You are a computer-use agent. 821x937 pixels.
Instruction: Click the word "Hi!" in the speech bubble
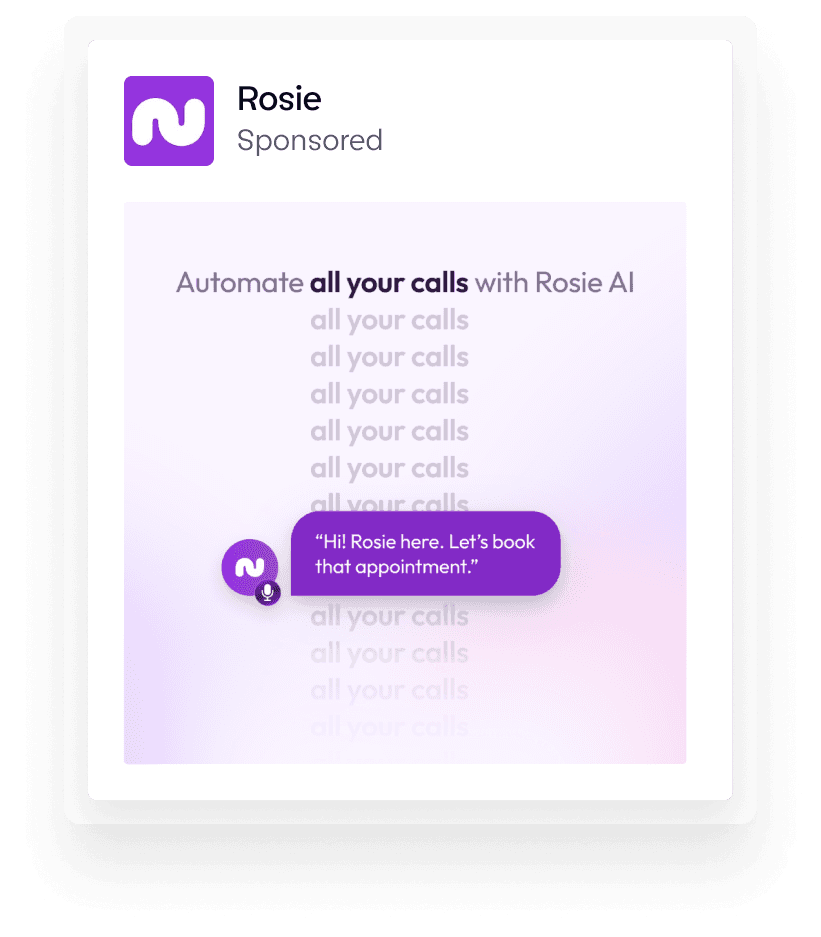(330, 542)
